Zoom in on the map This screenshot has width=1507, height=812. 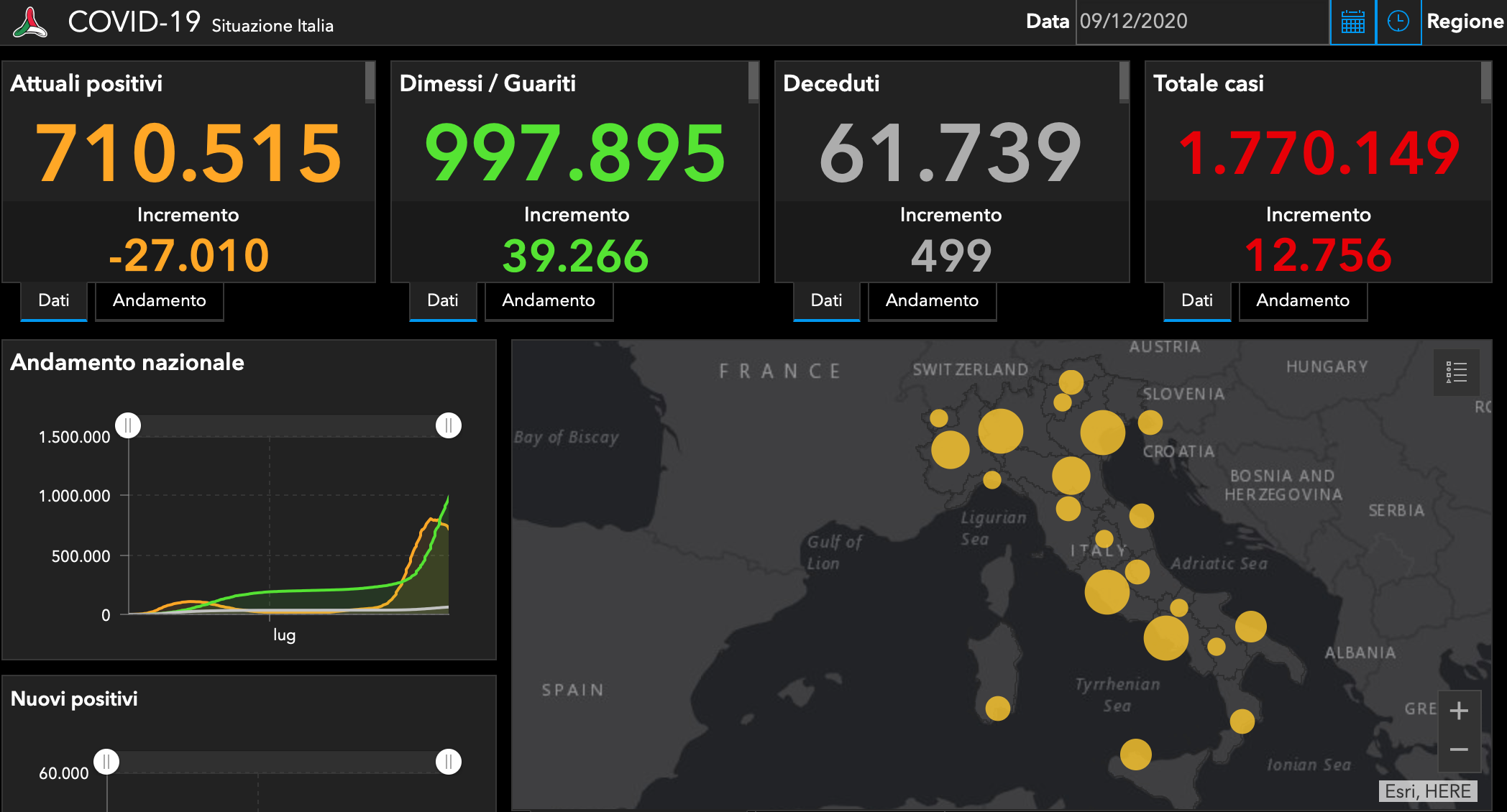(x=1459, y=711)
